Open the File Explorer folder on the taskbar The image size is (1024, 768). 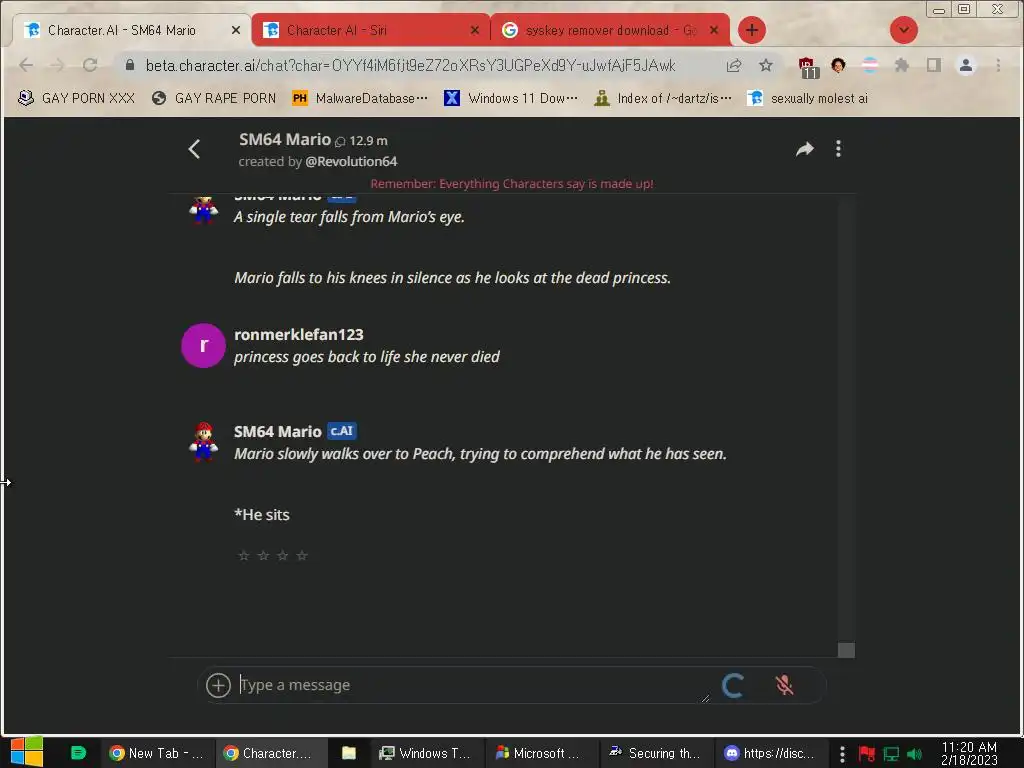349,753
